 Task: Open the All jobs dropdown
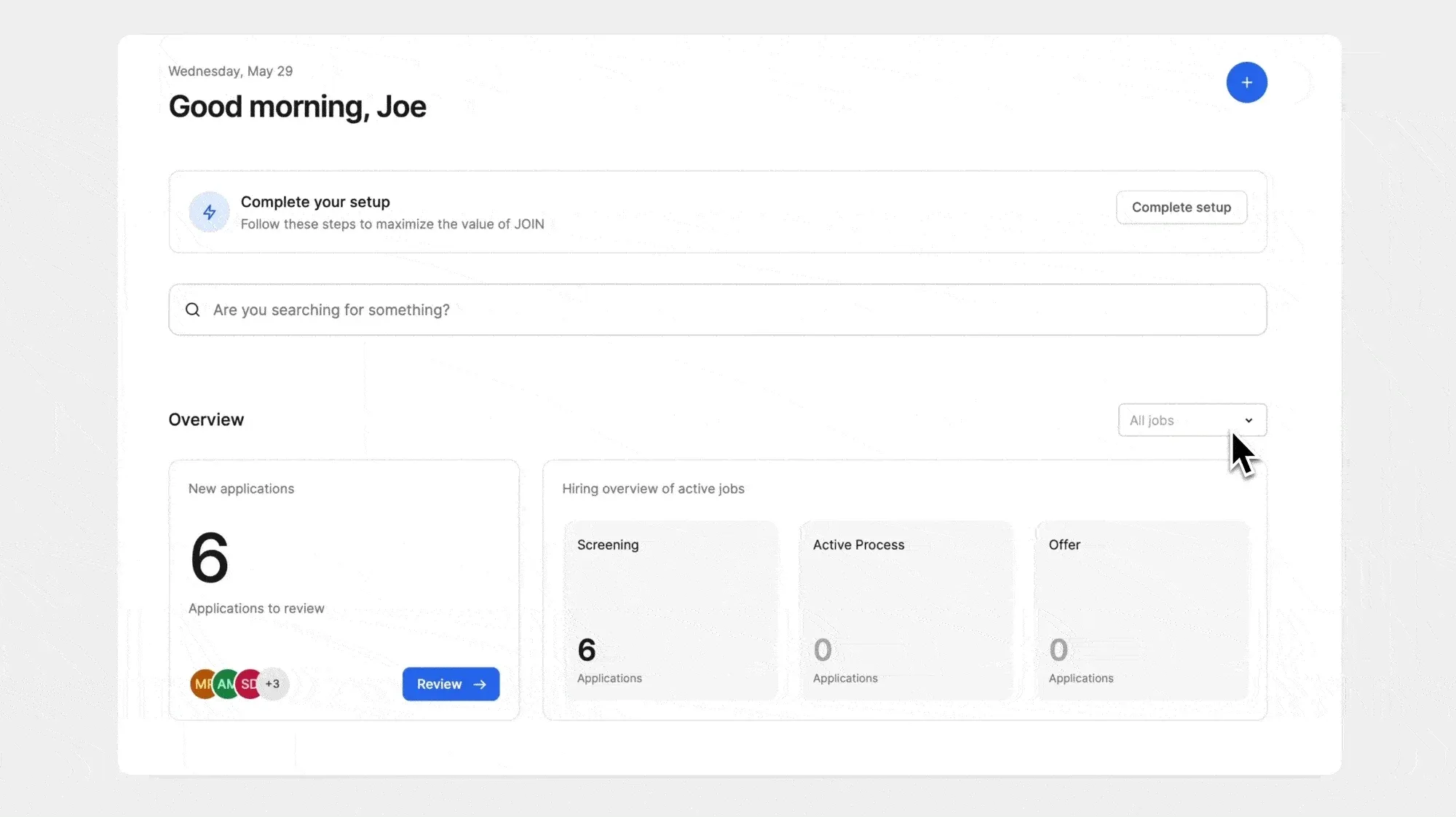[1192, 420]
